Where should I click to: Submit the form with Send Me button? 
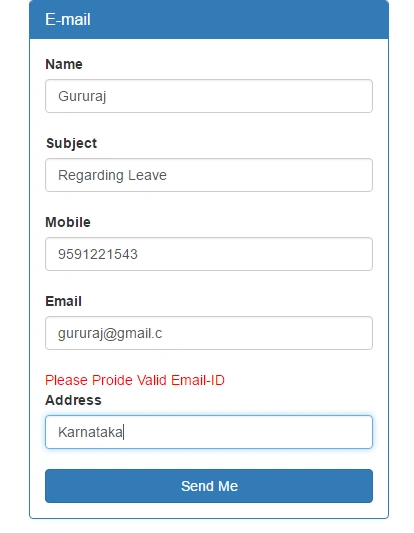point(209,486)
